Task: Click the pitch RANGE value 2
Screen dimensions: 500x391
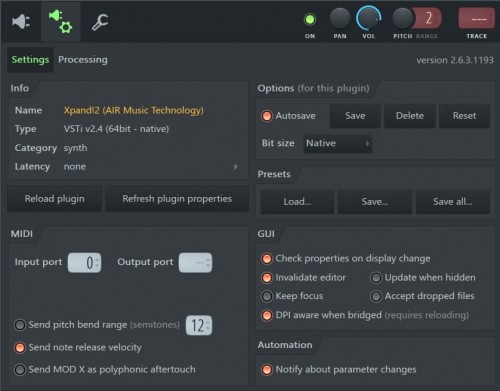Action: tap(428, 18)
